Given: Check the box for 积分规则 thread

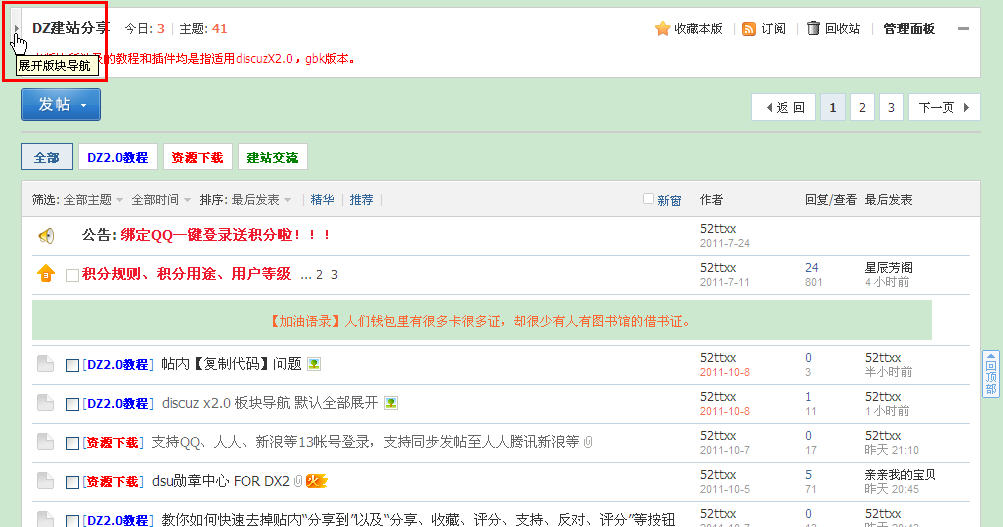Looking at the screenshot, I should click(x=72, y=275).
